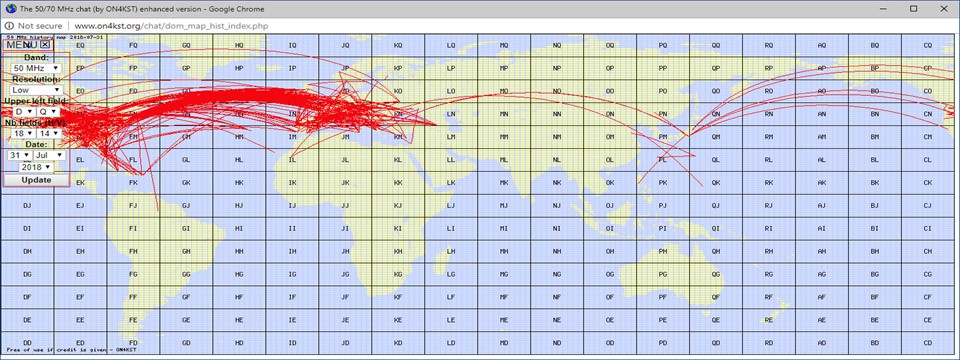
Task: Open the upper left field letter Q dropdown
Action: [48, 112]
